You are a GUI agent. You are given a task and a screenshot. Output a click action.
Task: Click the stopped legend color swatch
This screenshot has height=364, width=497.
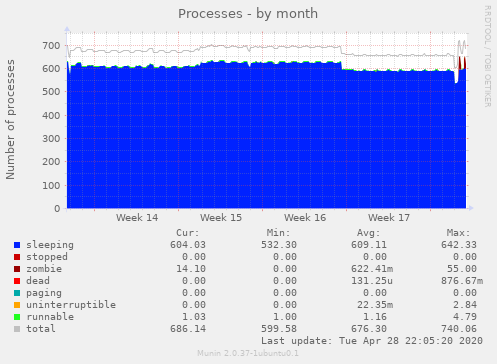pyautogui.click(x=17, y=257)
